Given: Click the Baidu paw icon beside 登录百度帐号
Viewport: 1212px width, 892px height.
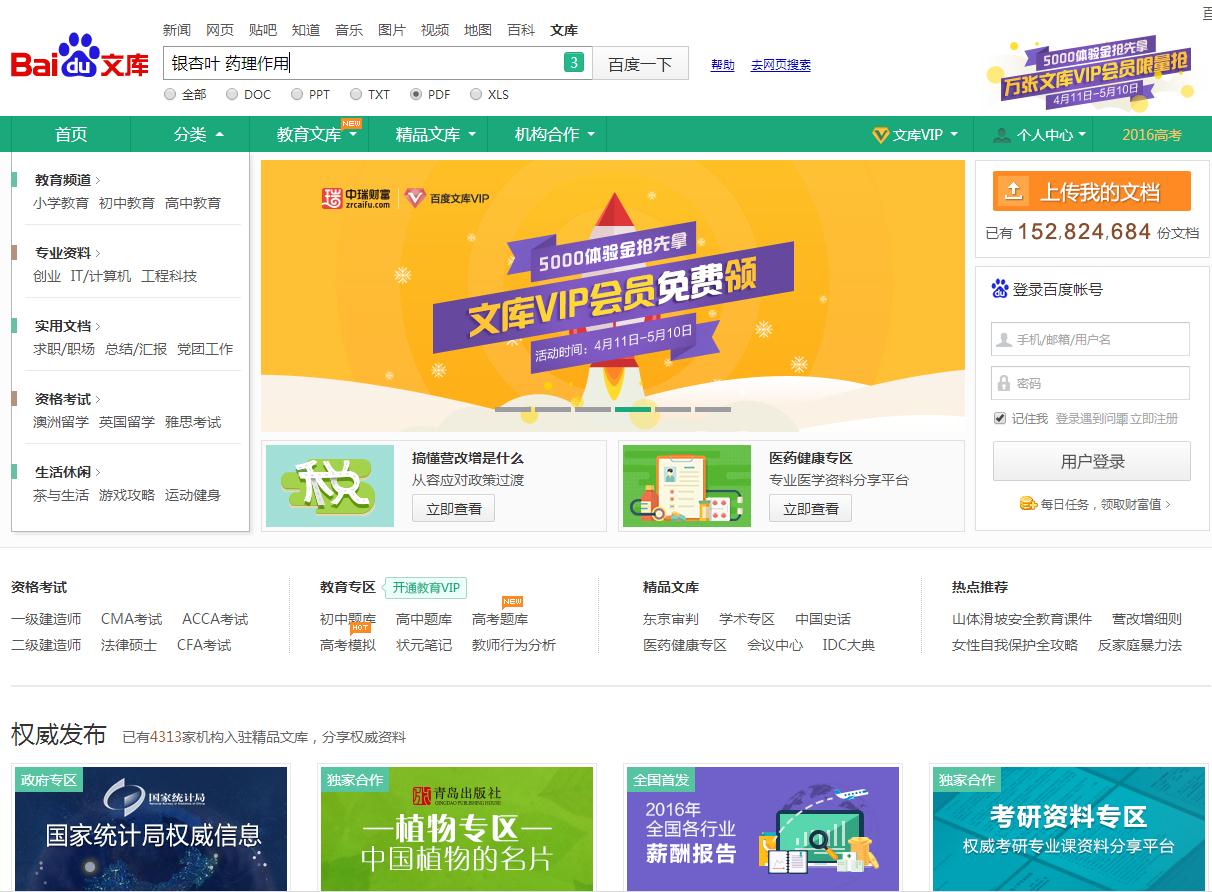Looking at the screenshot, I should coord(1000,289).
